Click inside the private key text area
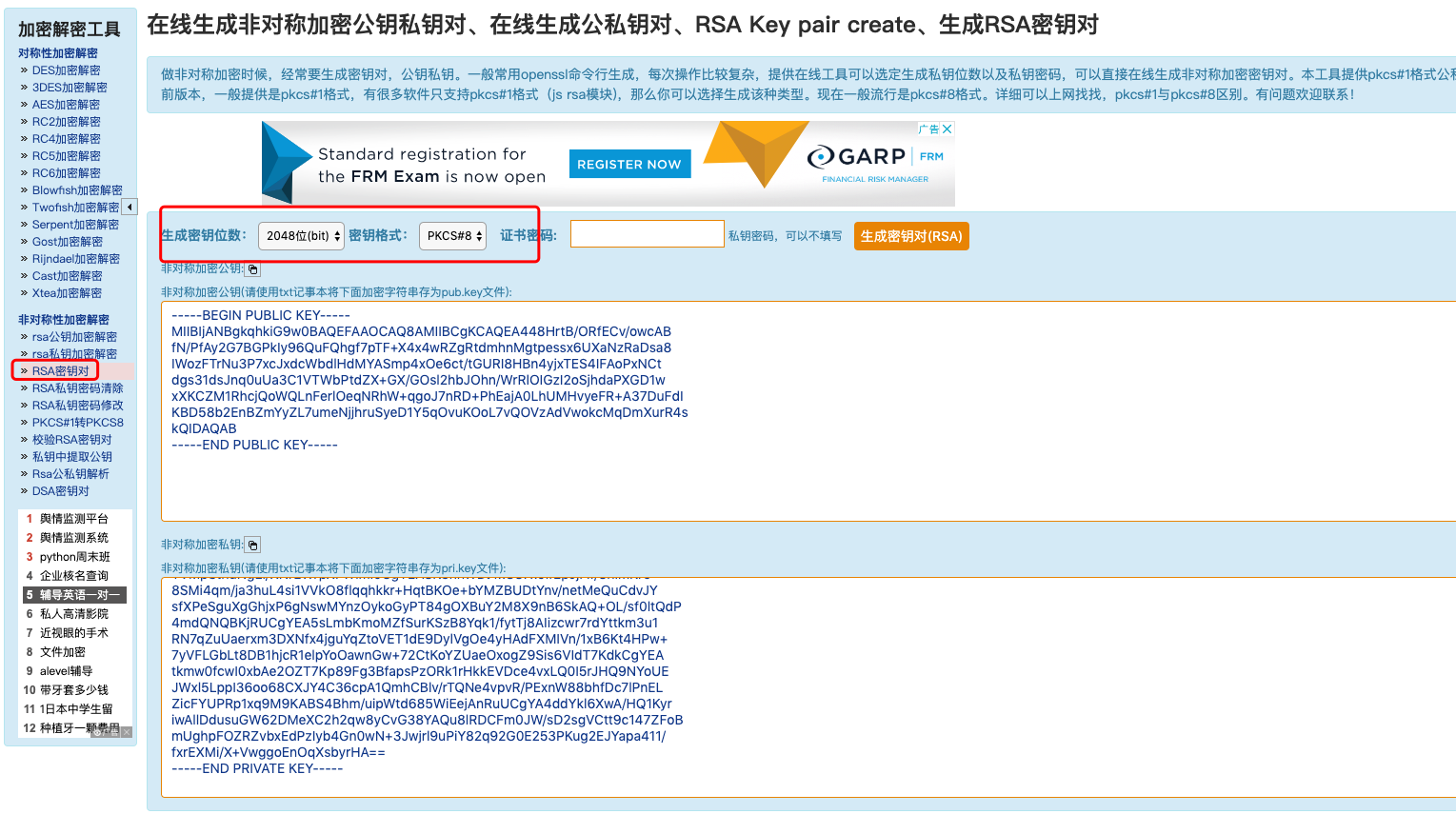1456x814 pixels. pyautogui.click(x=808, y=687)
